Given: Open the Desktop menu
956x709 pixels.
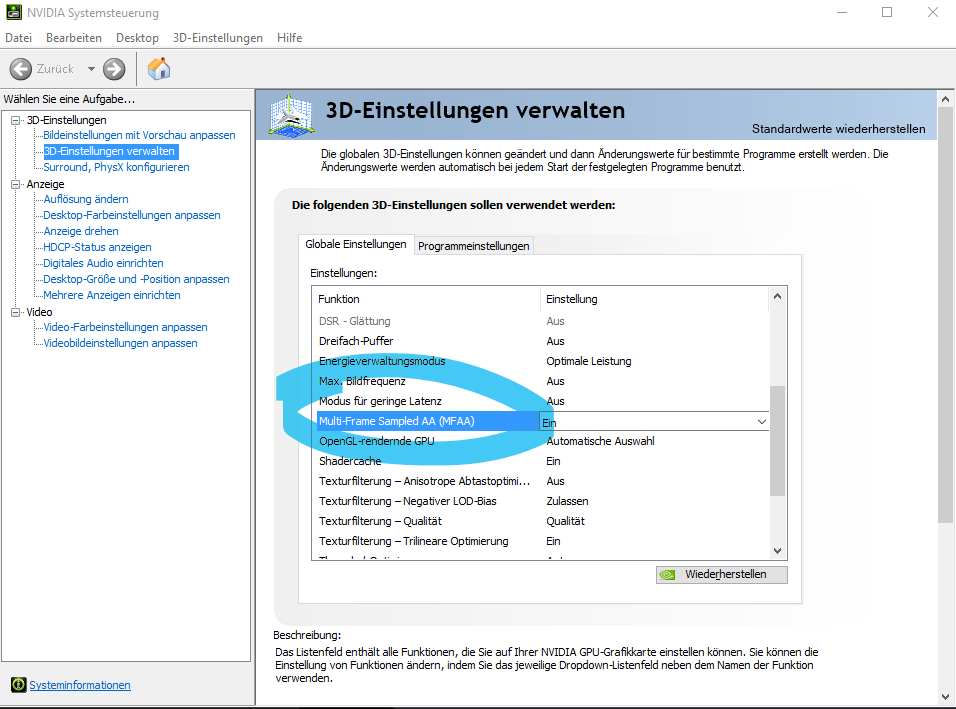Looking at the screenshot, I should tap(137, 38).
